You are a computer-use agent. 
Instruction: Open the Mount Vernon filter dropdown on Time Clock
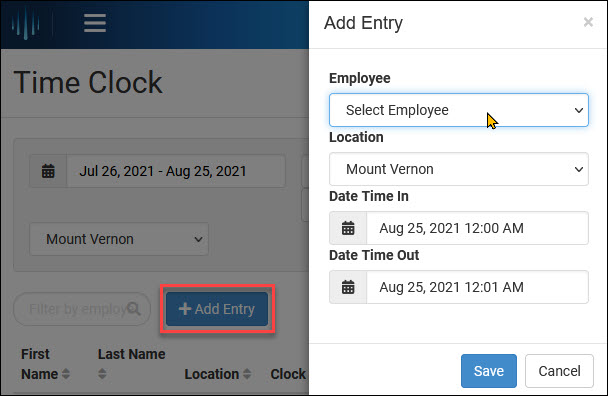(x=119, y=239)
